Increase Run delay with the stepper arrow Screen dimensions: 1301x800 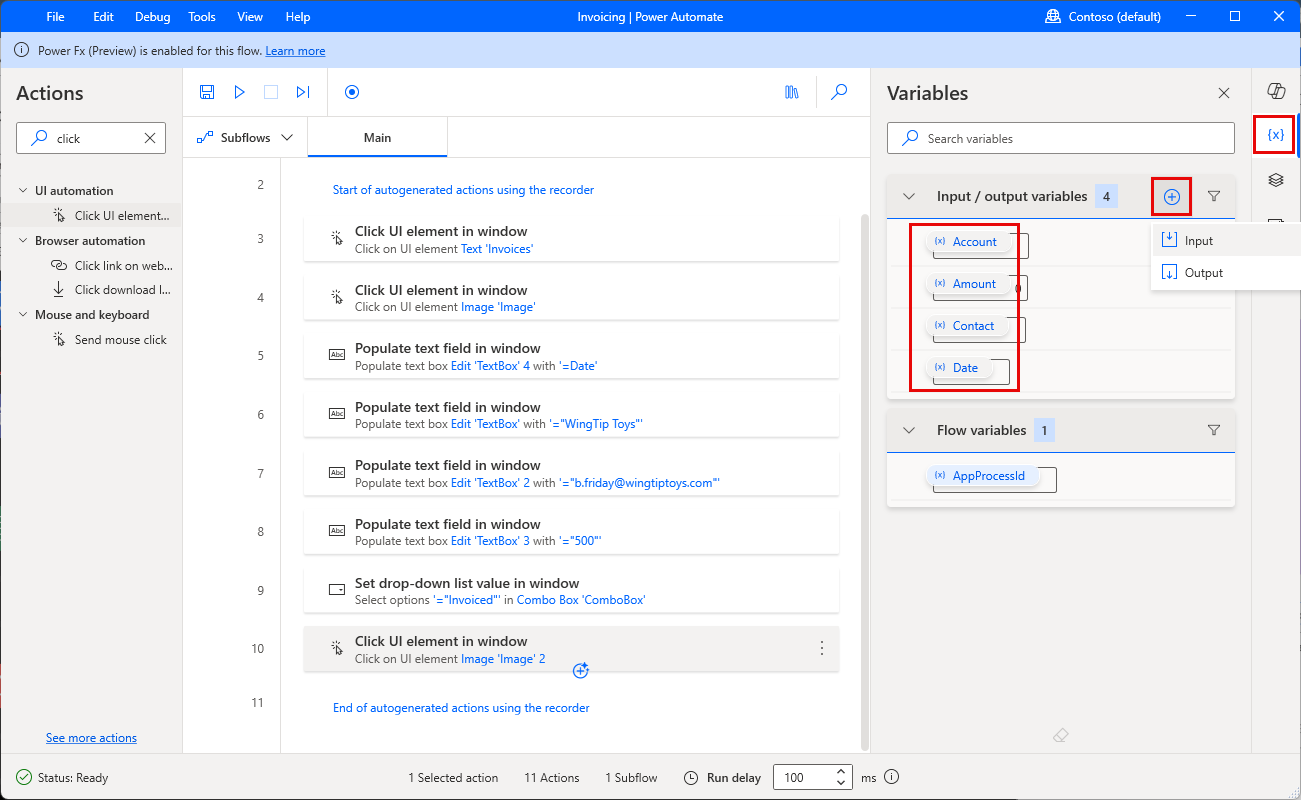pyautogui.click(x=840, y=771)
